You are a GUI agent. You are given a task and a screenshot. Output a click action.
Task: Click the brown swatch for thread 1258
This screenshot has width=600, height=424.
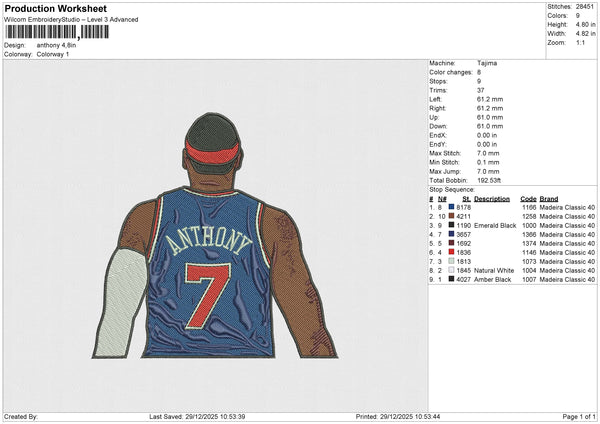(x=452, y=216)
